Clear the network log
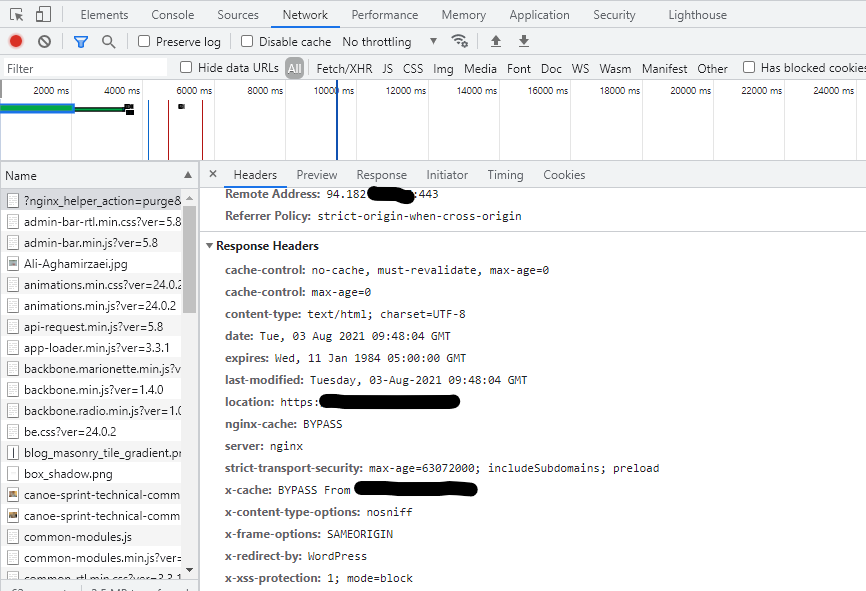Viewport: 866px width, 591px height. pyautogui.click(x=44, y=41)
